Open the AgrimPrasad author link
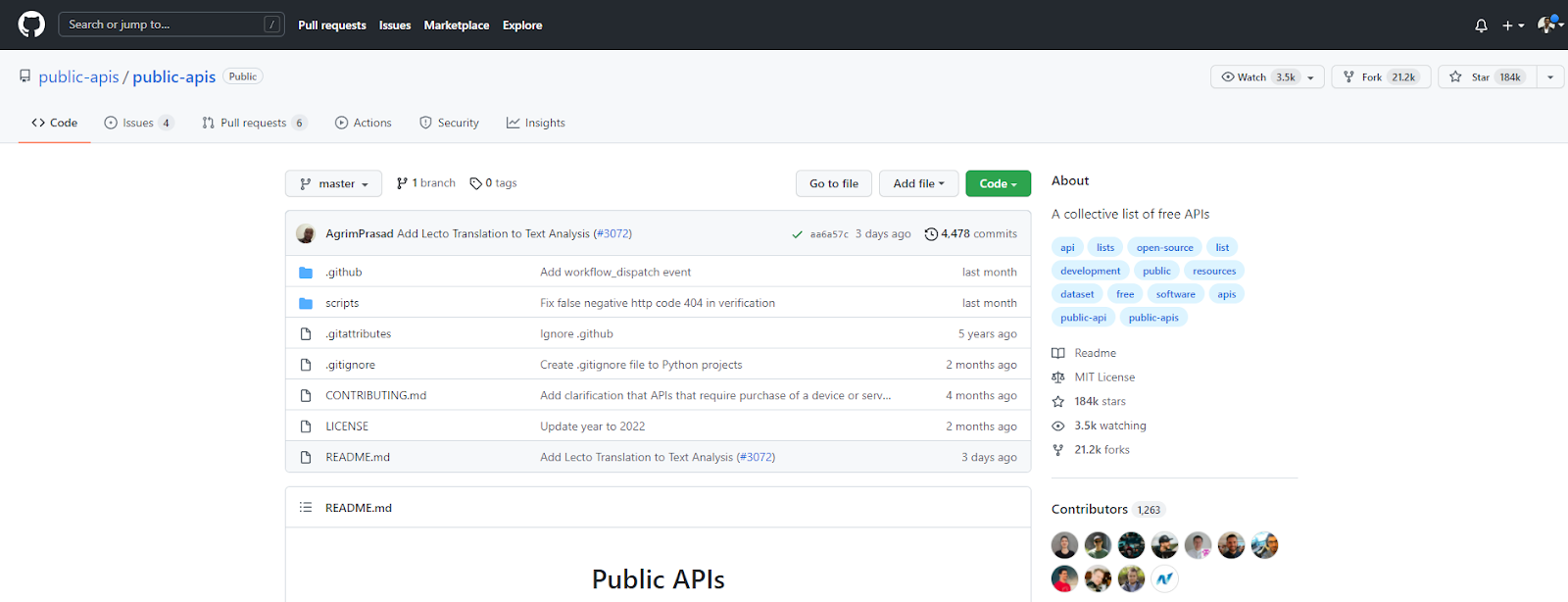Viewport: 1568px width, 602px height. tap(359, 233)
